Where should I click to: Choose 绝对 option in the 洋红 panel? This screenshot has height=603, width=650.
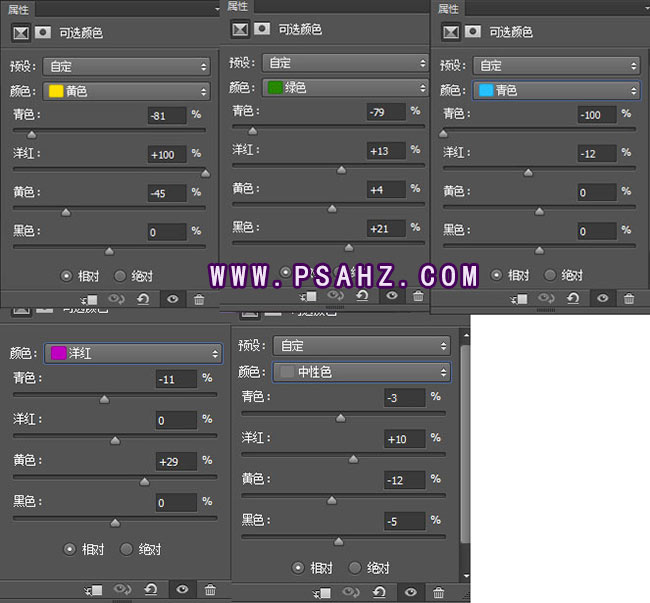click(127, 549)
